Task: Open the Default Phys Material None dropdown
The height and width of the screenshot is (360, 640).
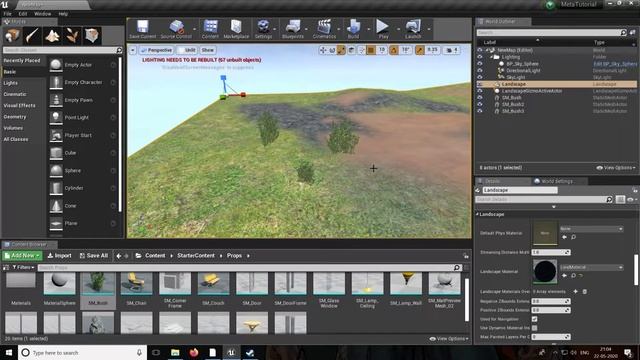Action: click(x=591, y=229)
